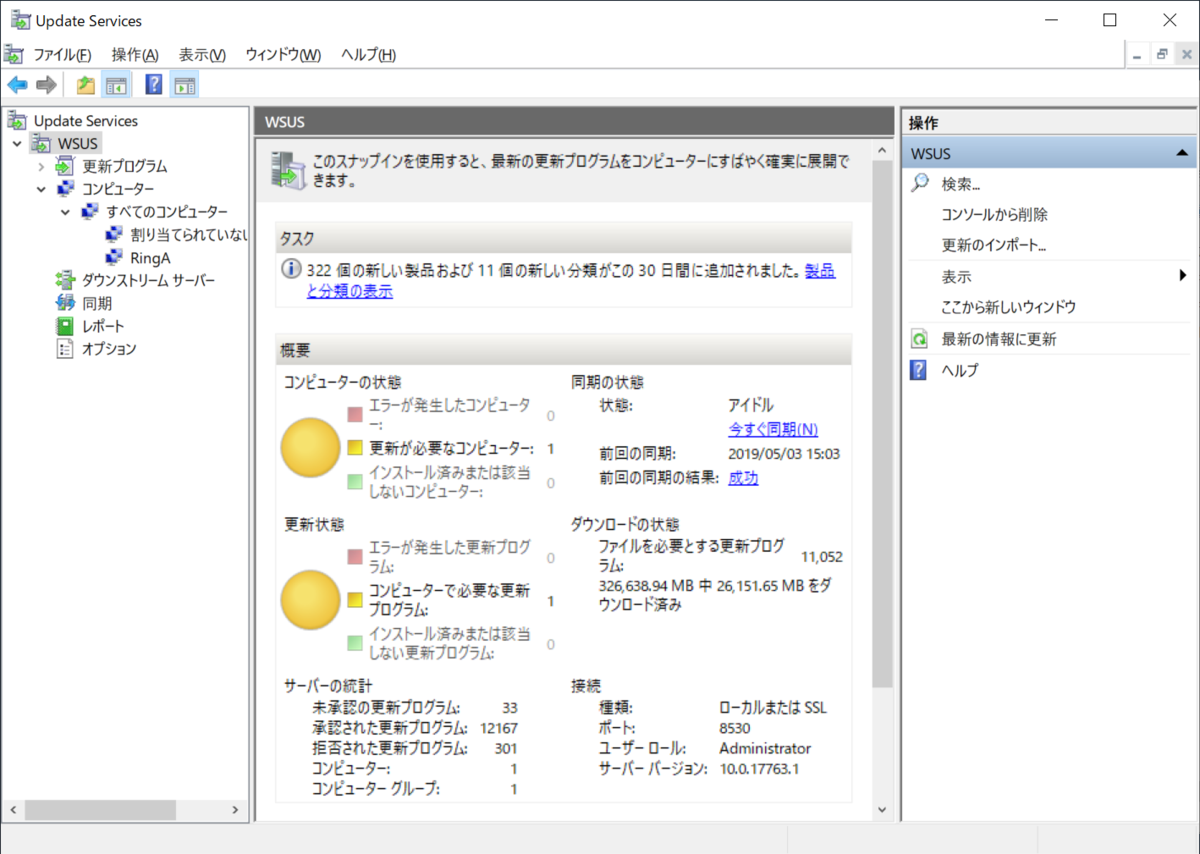1200x854 pixels.
Task: Click the 同期 icon in tree
Action: (x=66, y=303)
